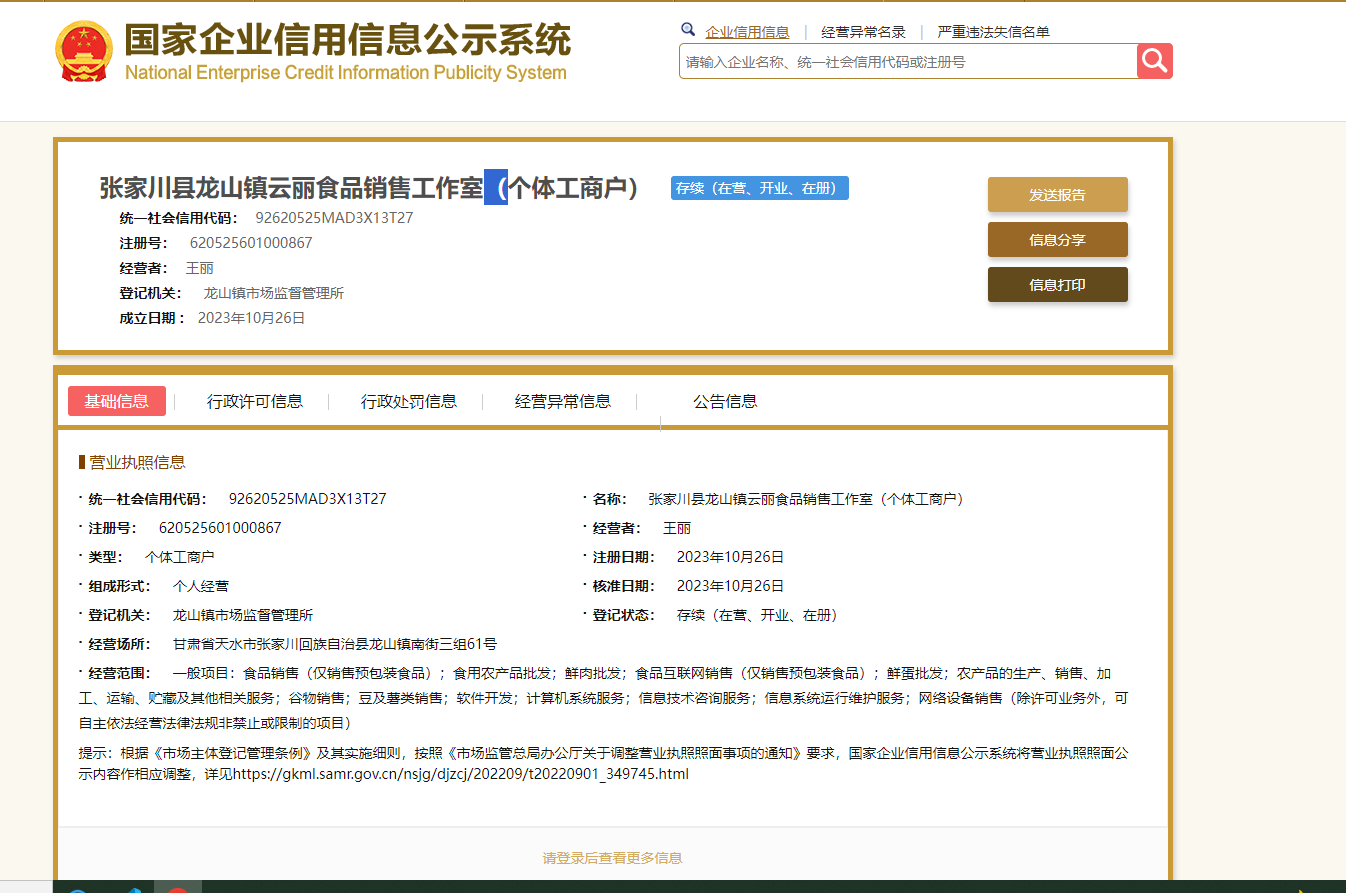
Task: Focus the enterprise name search field
Action: click(908, 61)
